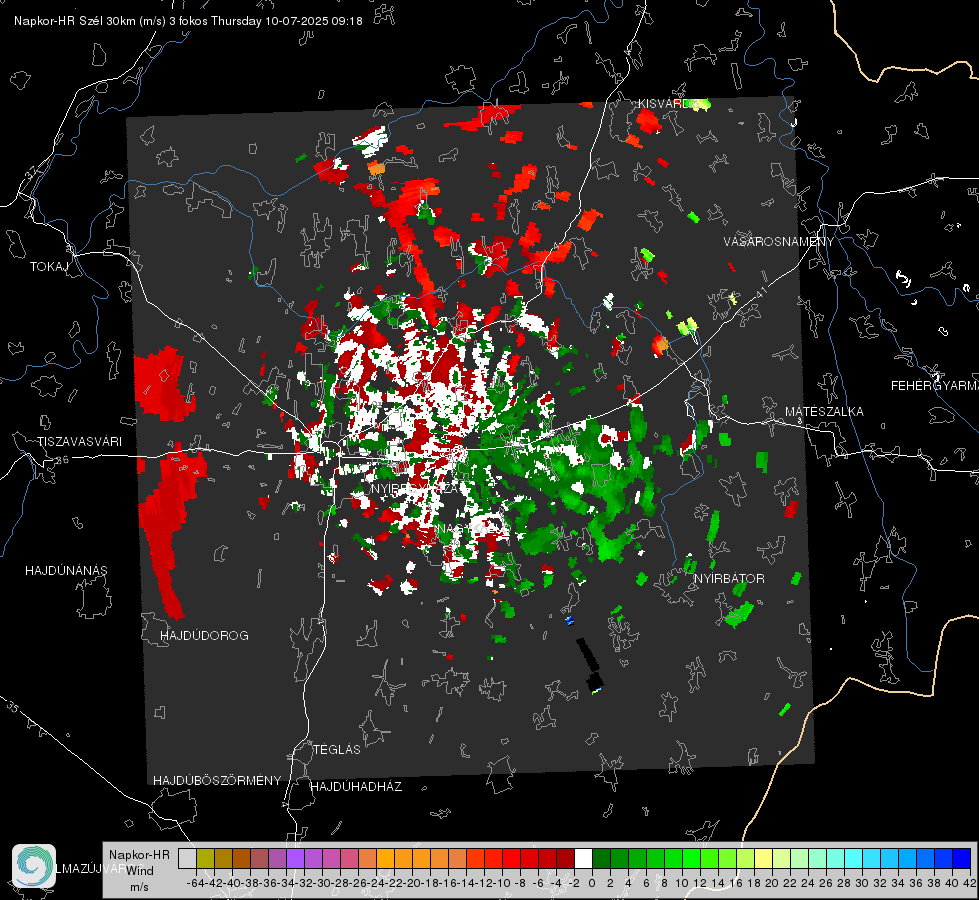Viewport: 979px width, 900px height.
Task: Click the TÉGLÁS town label
Action: (x=337, y=749)
